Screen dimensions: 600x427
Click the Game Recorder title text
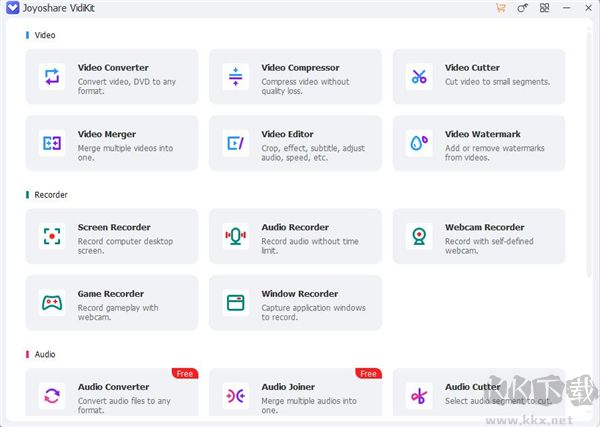coord(111,294)
